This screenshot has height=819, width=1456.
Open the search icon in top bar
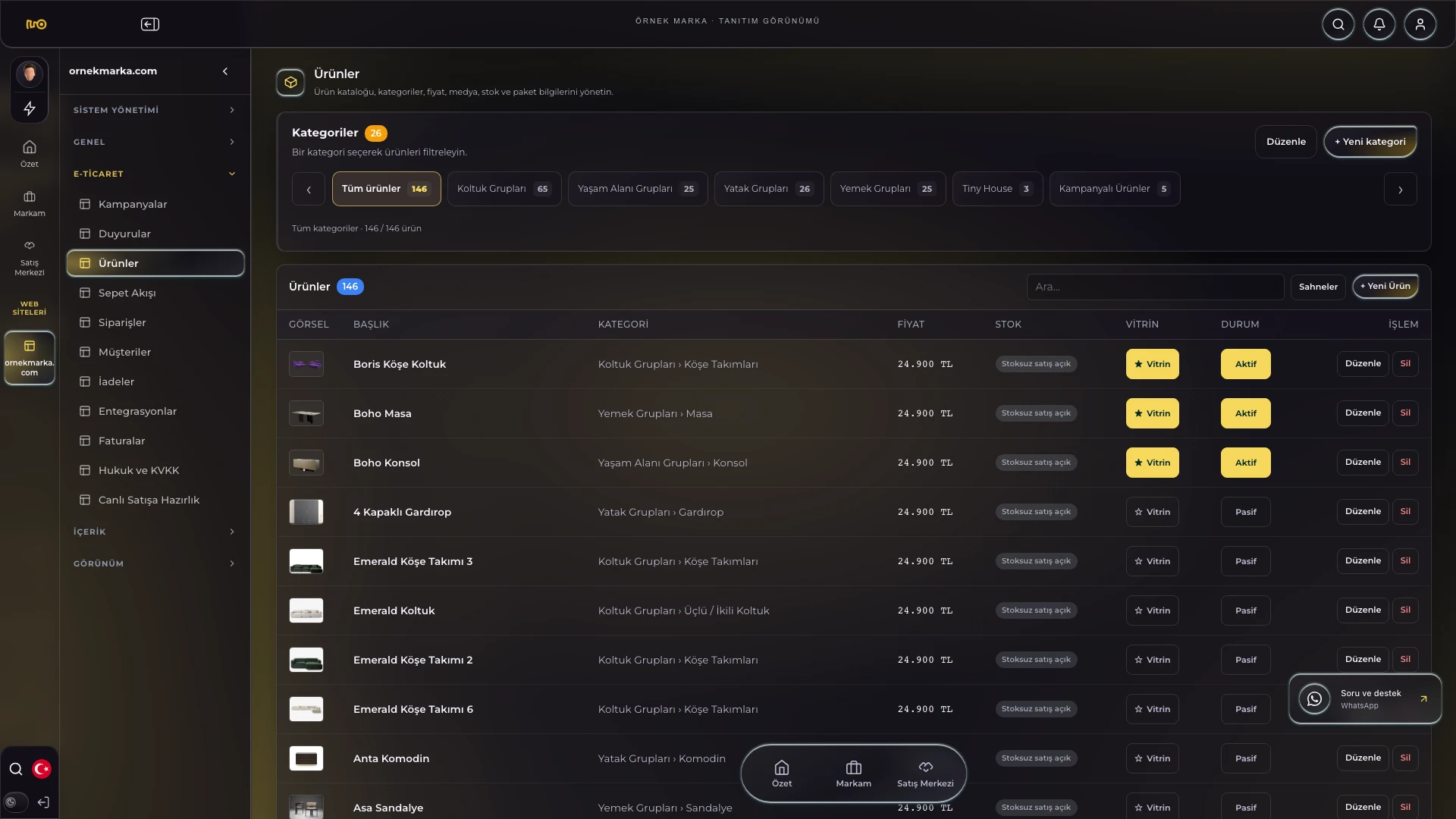click(x=1338, y=24)
